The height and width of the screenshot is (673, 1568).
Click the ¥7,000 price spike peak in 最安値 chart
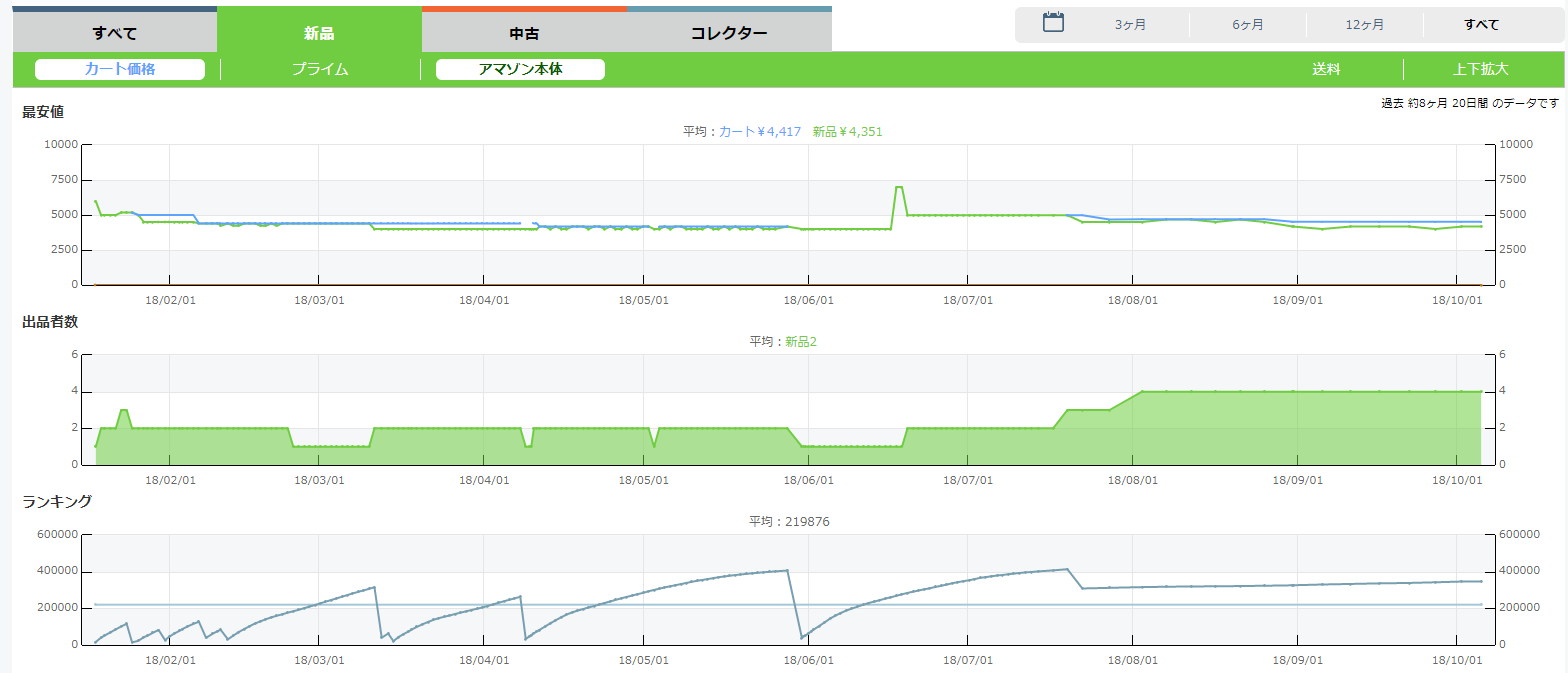point(899,187)
